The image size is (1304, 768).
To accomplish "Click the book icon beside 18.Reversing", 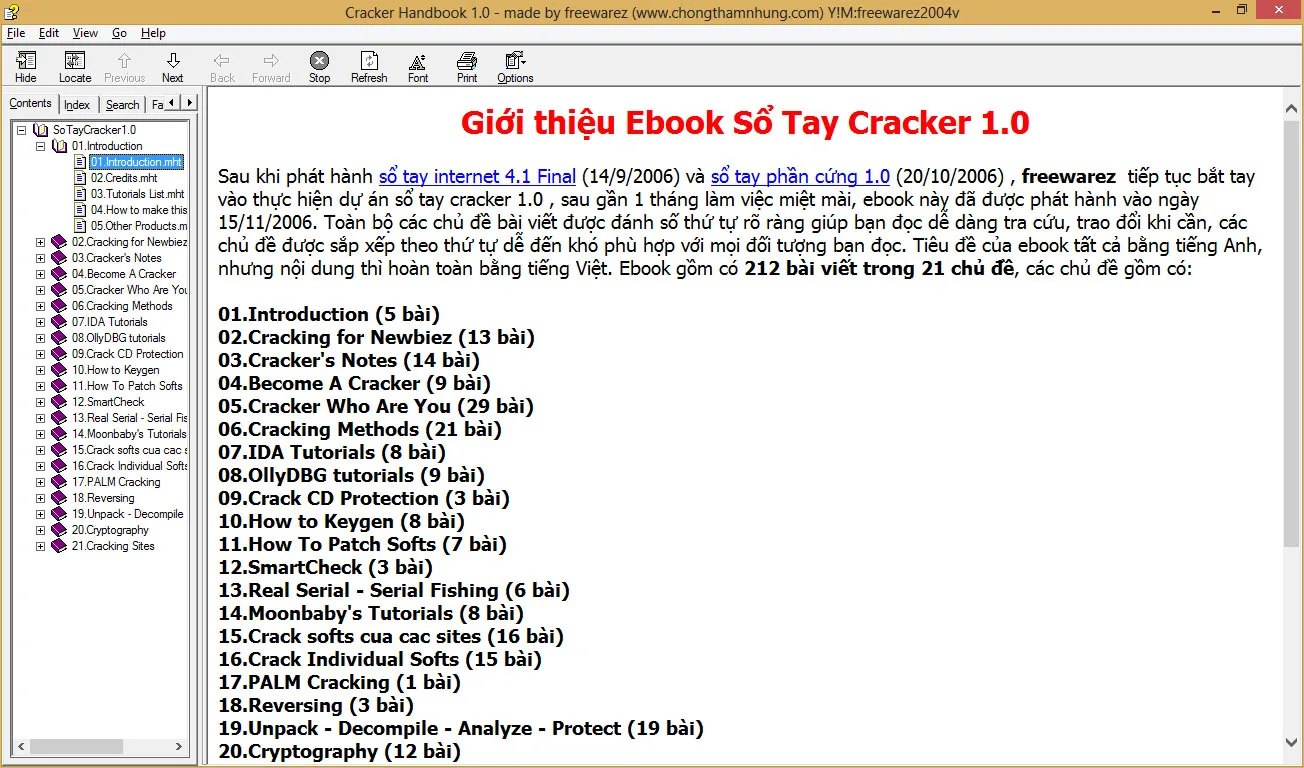I will [x=59, y=498].
